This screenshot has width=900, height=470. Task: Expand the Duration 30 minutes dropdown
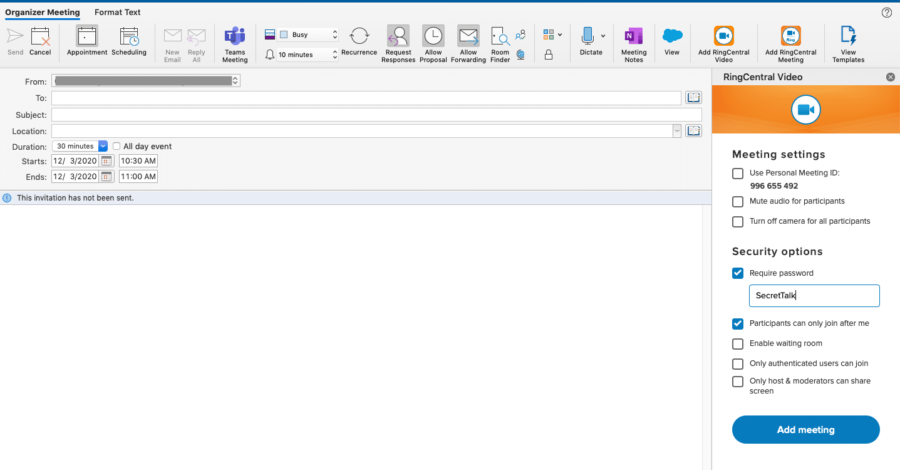pyautogui.click(x=102, y=146)
